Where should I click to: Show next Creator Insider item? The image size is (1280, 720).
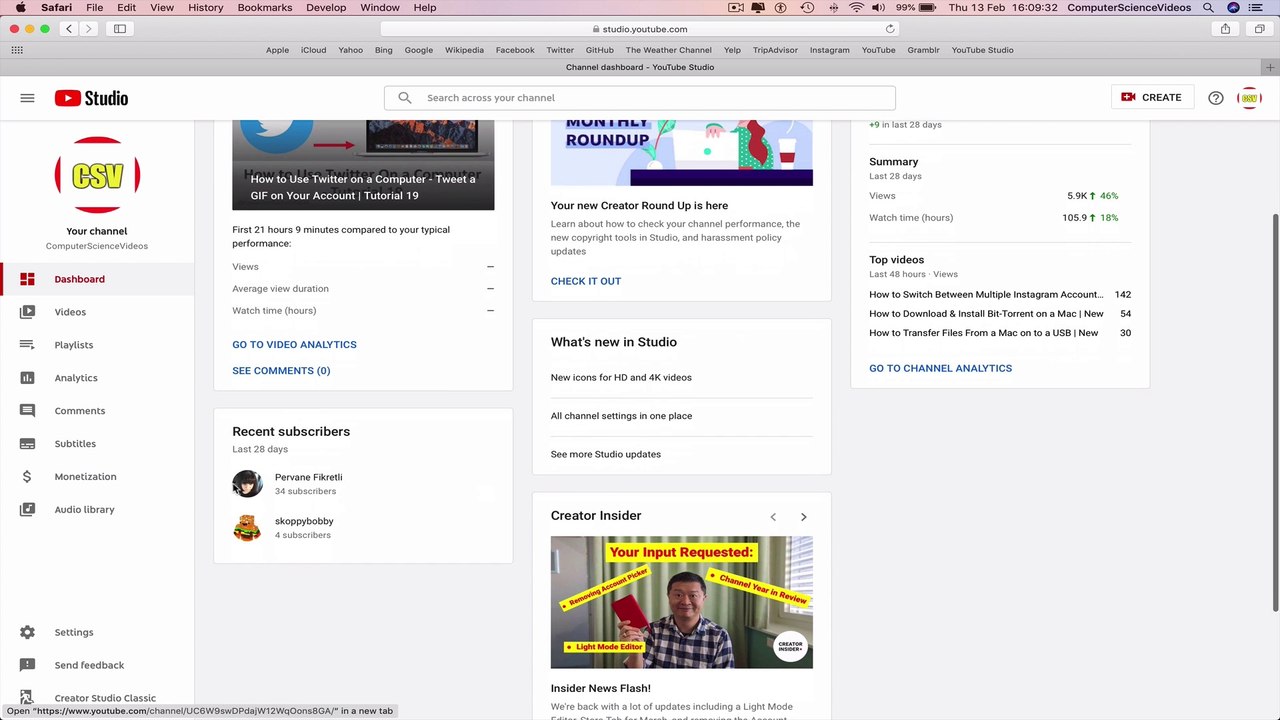click(x=803, y=517)
